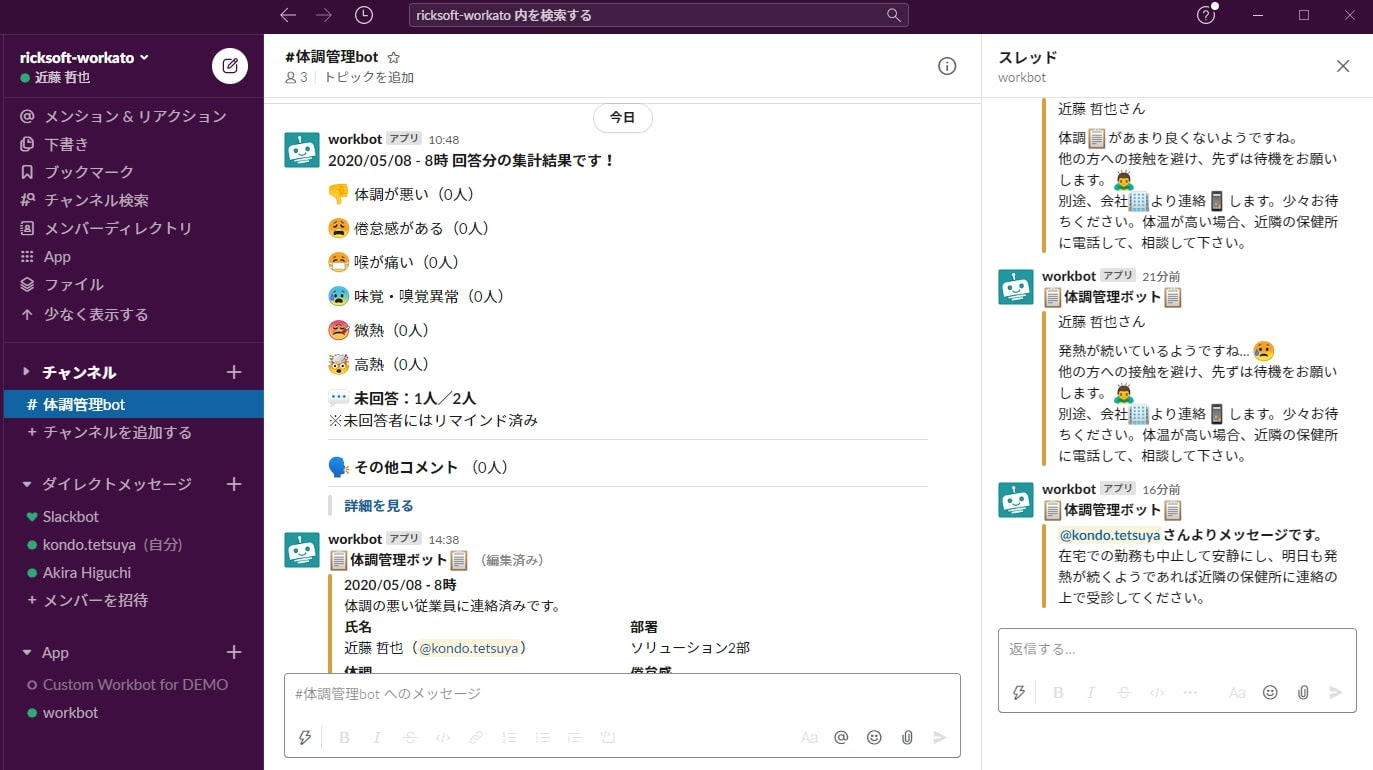
Task: Open member count in channel header
Action: 297,77
